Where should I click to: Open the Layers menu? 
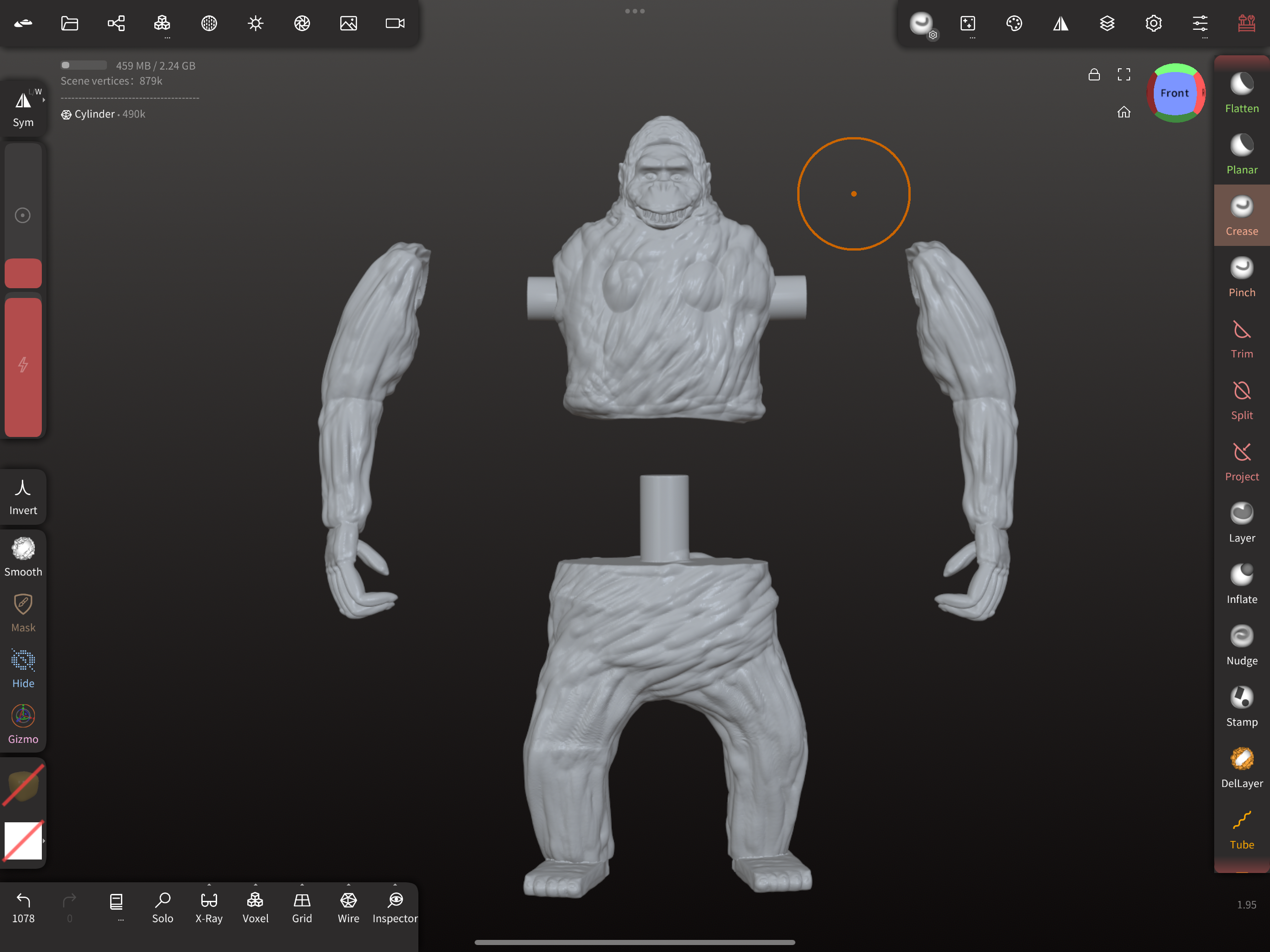point(1107,24)
